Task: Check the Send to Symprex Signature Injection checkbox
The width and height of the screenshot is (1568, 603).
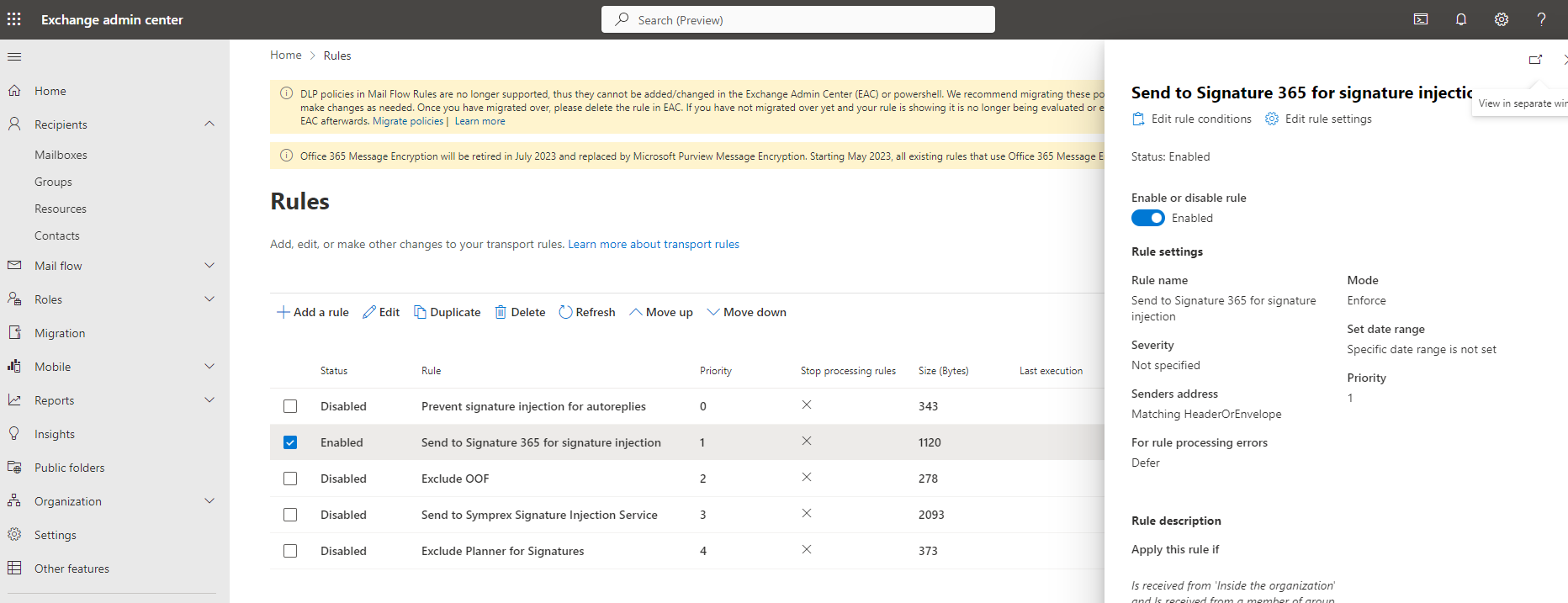Action: tap(290, 515)
